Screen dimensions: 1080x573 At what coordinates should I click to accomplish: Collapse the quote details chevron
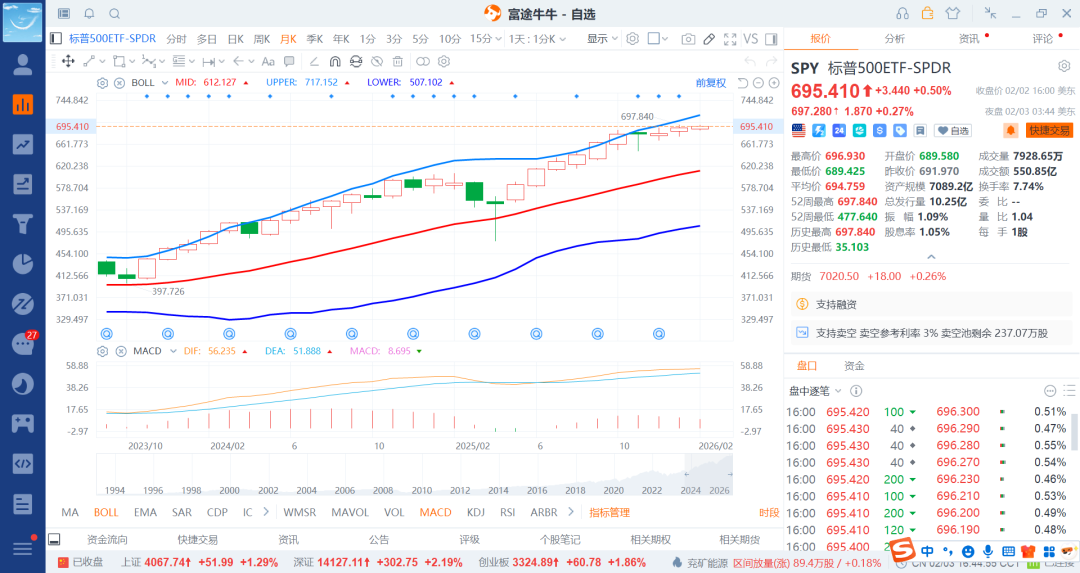coord(931,257)
